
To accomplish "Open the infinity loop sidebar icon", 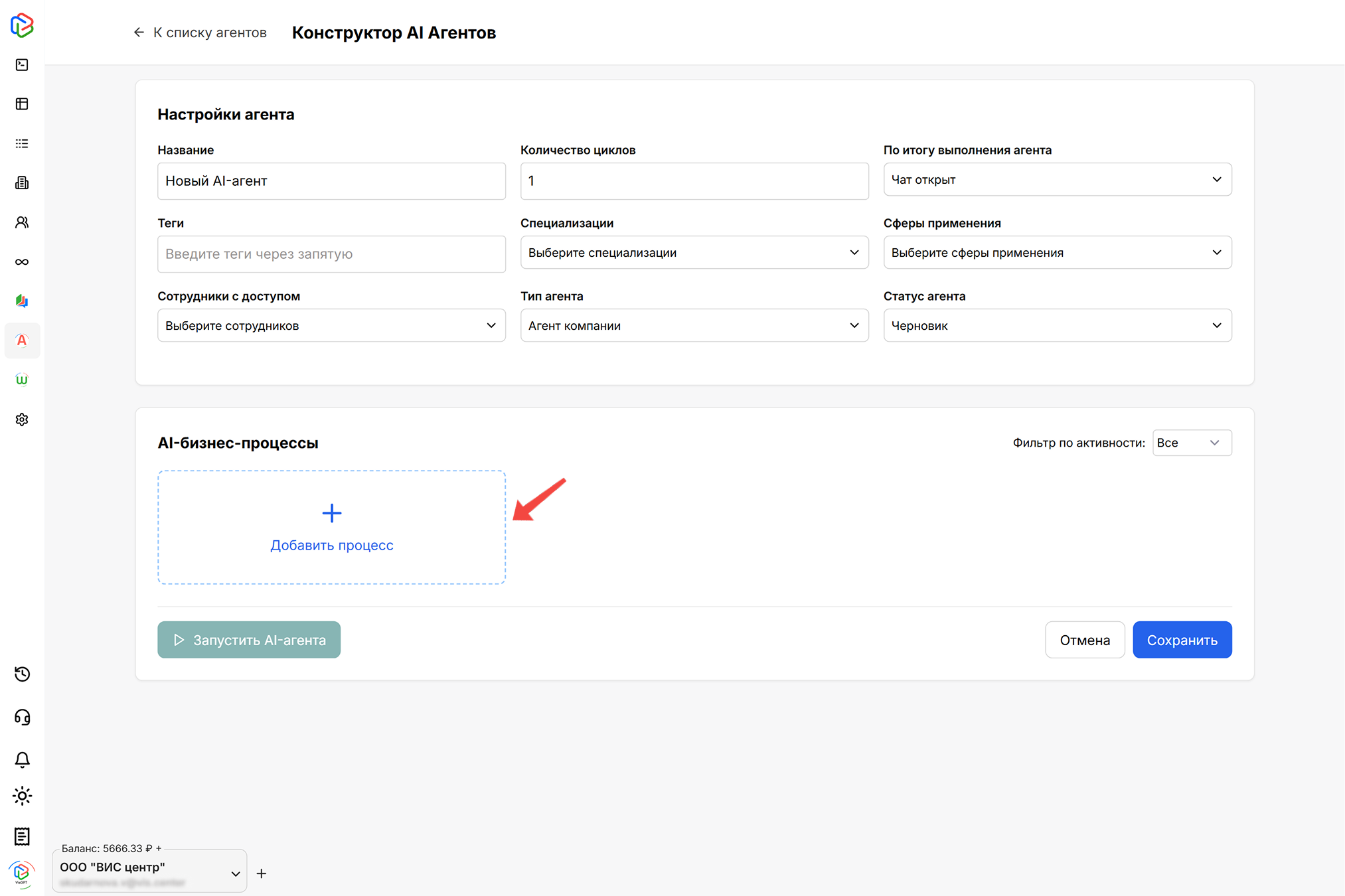I will (x=22, y=261).
